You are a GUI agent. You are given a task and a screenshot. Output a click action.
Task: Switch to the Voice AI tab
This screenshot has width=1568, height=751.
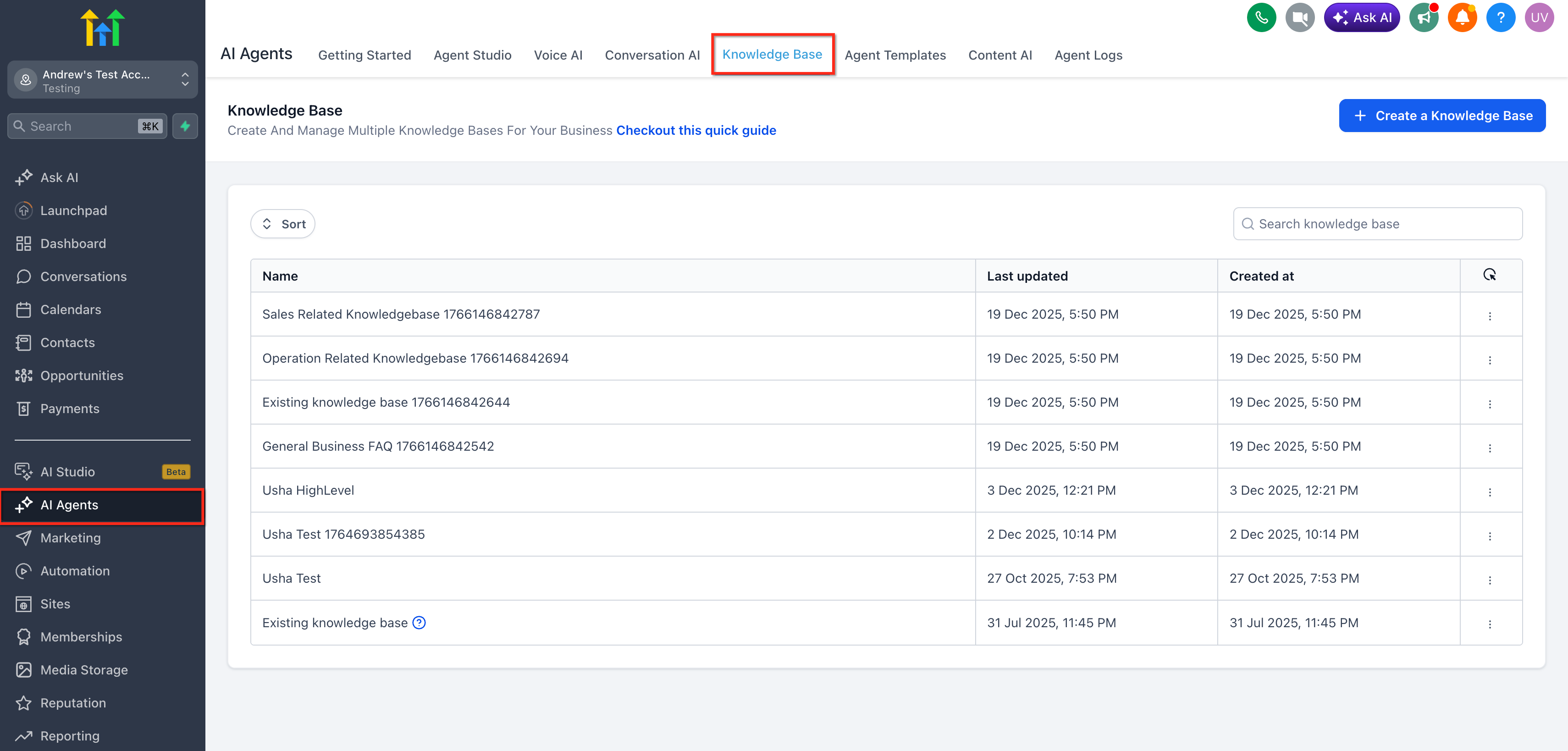(x=558, y=55)
